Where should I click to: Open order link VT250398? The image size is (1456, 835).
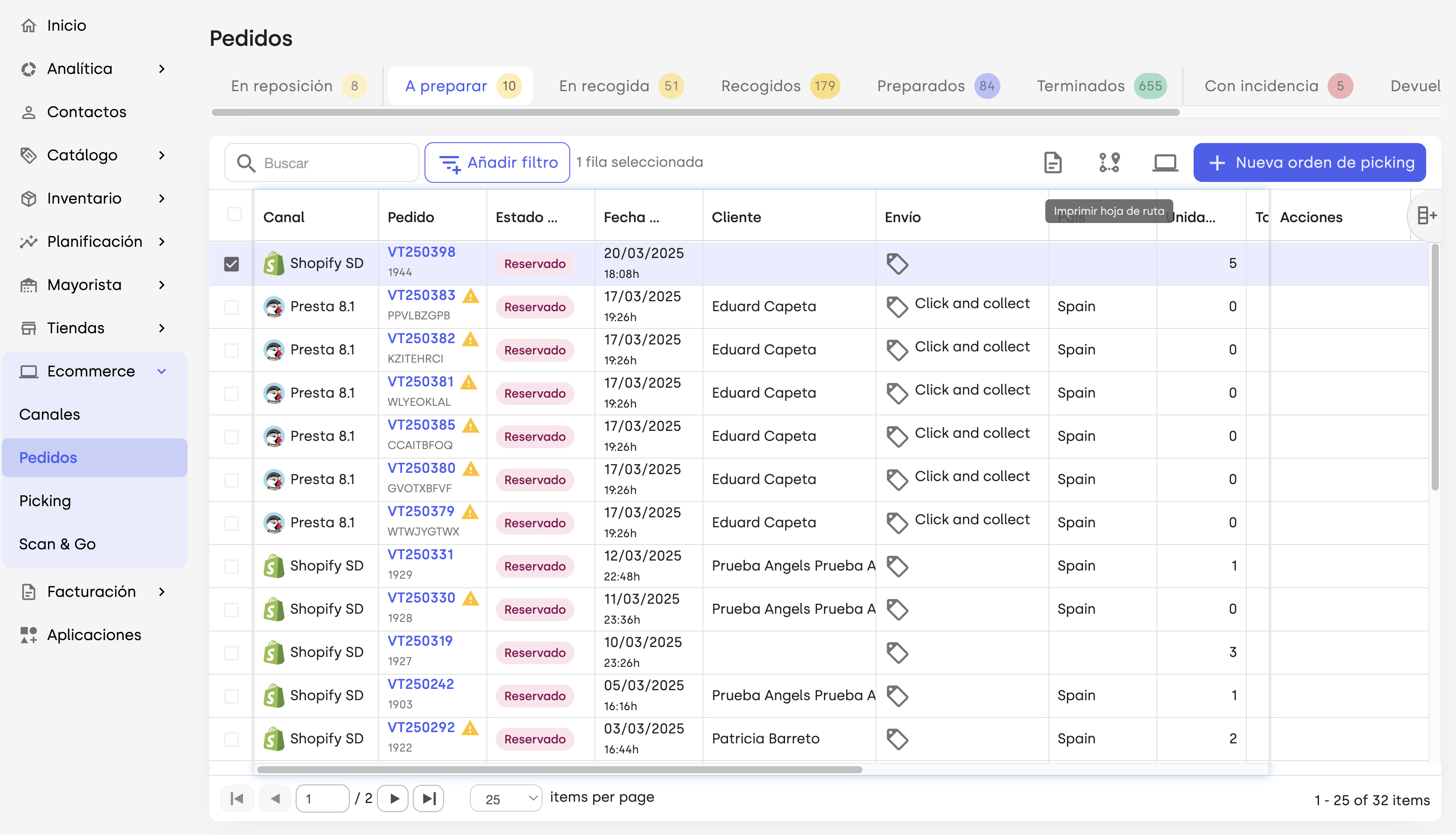point(421,252)
